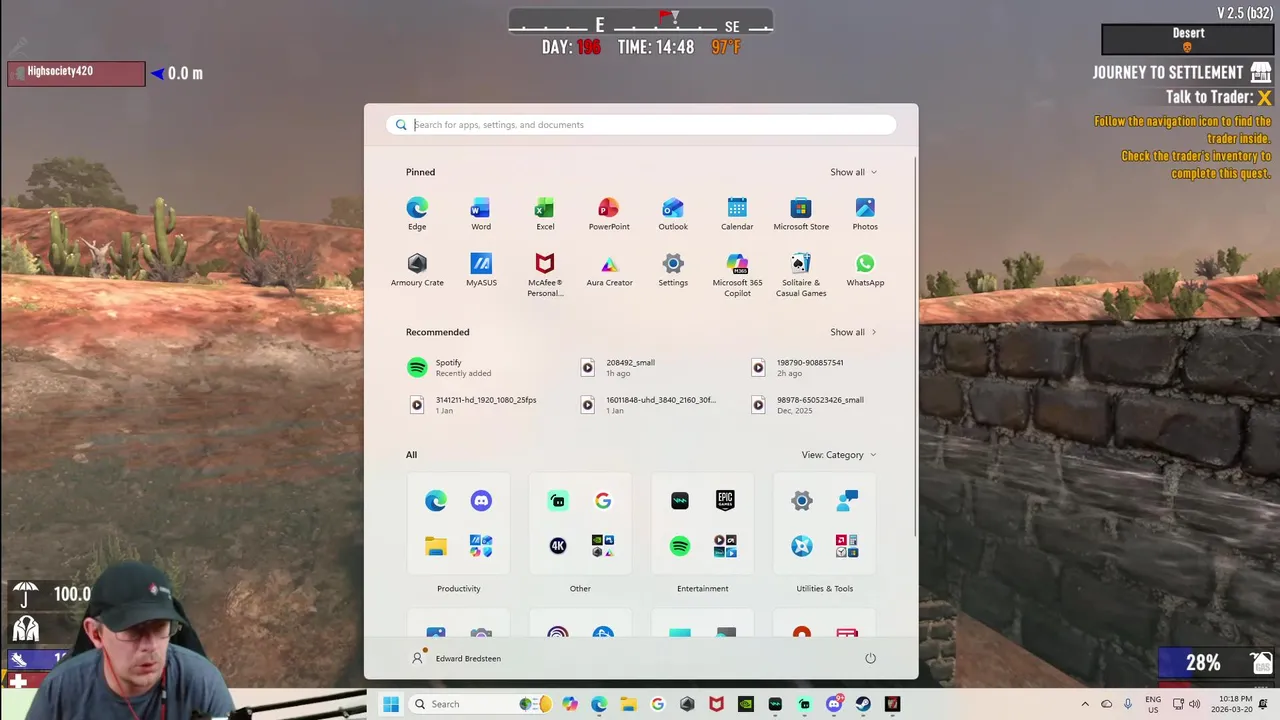Open Spotify in the Entertainment category
The height and width of the screenshot is (720, 1280).
(x=680, y=546)
